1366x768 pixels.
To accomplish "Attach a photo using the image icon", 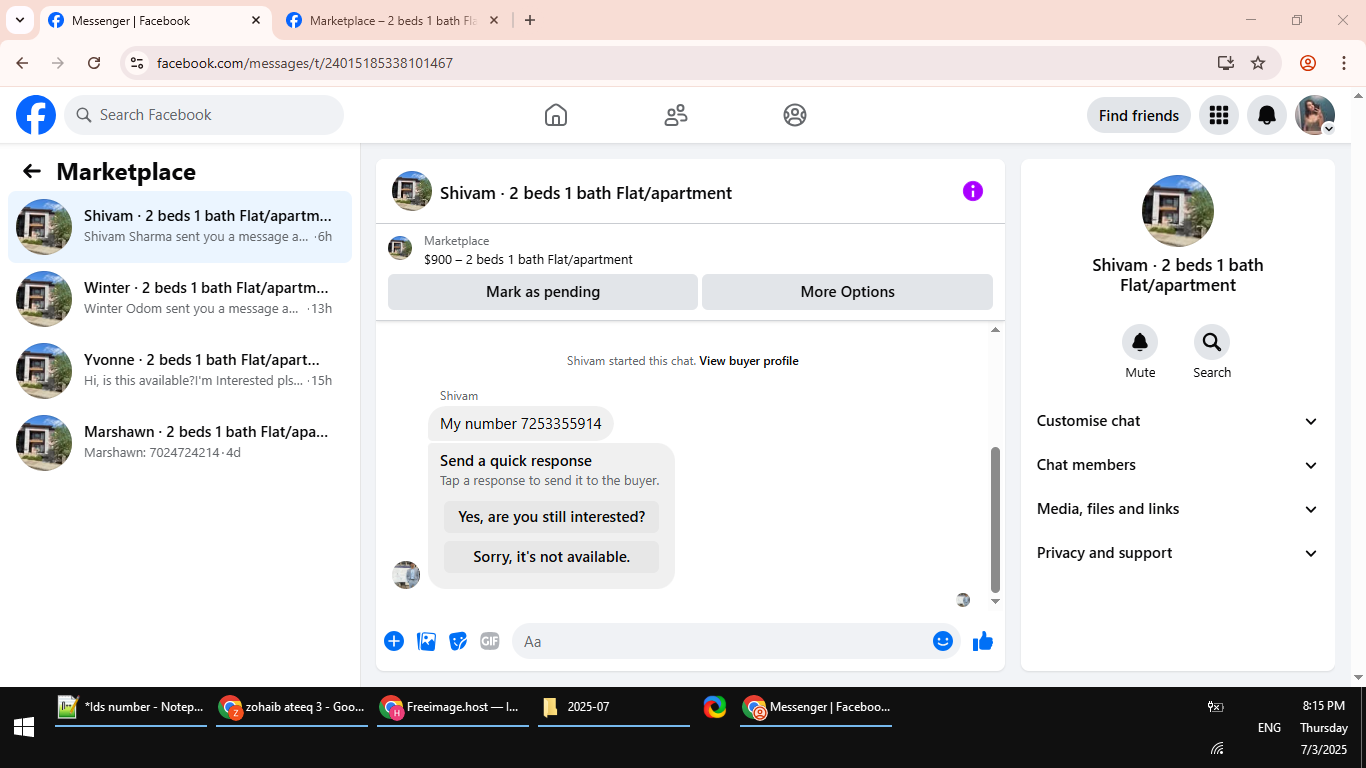I will [427, 641].
